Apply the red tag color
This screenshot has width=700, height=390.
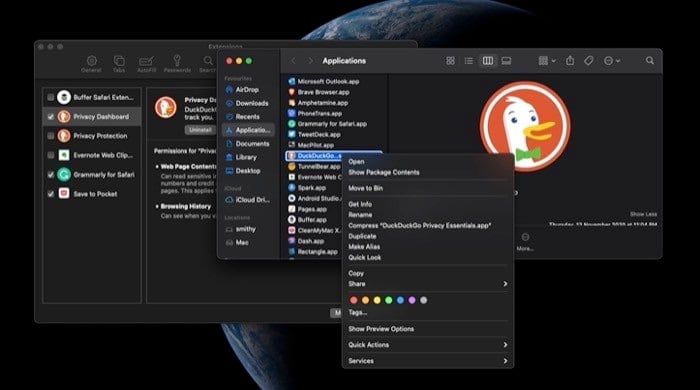coord(354,300)
